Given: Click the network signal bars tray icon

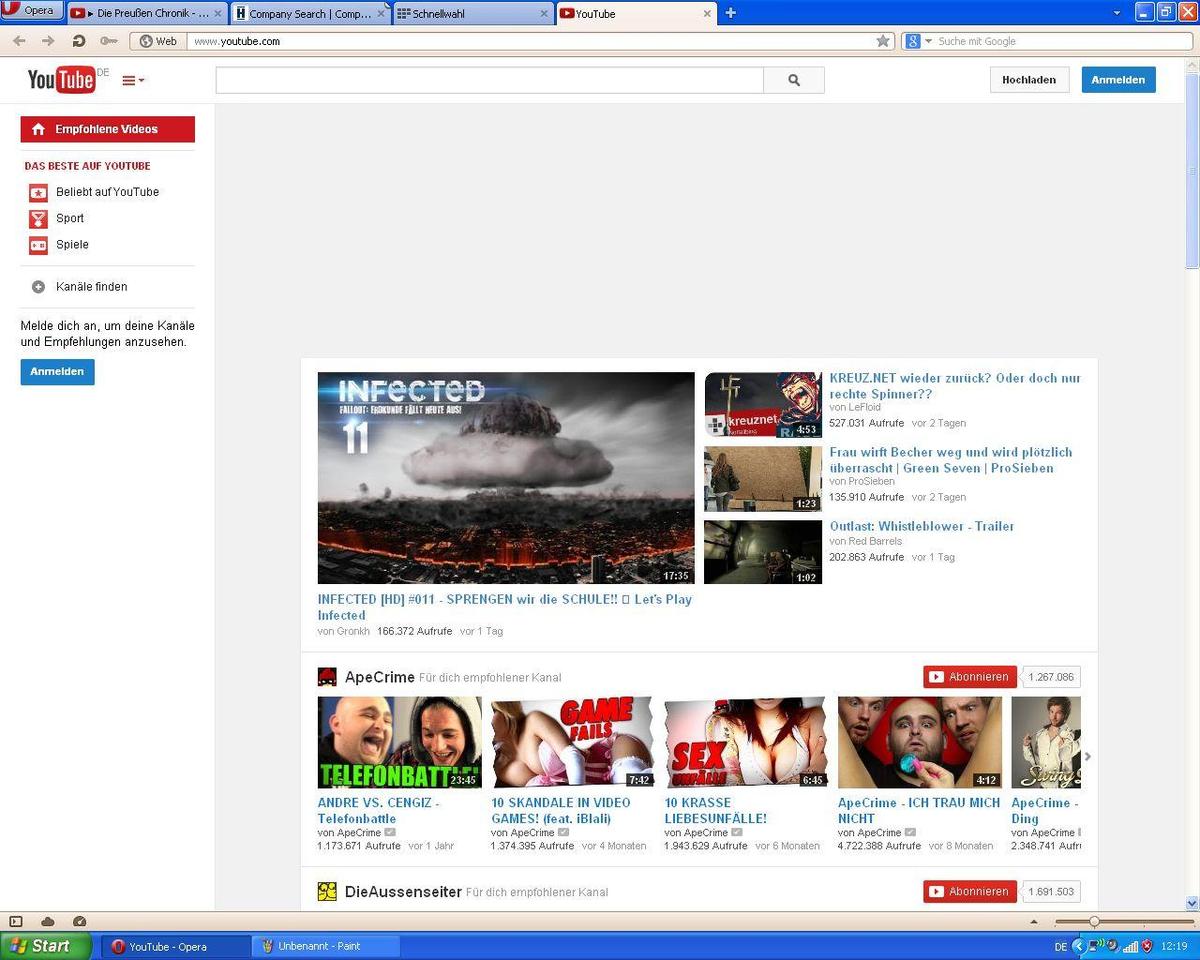Looking at the screenshot, I should point(1130,946).
